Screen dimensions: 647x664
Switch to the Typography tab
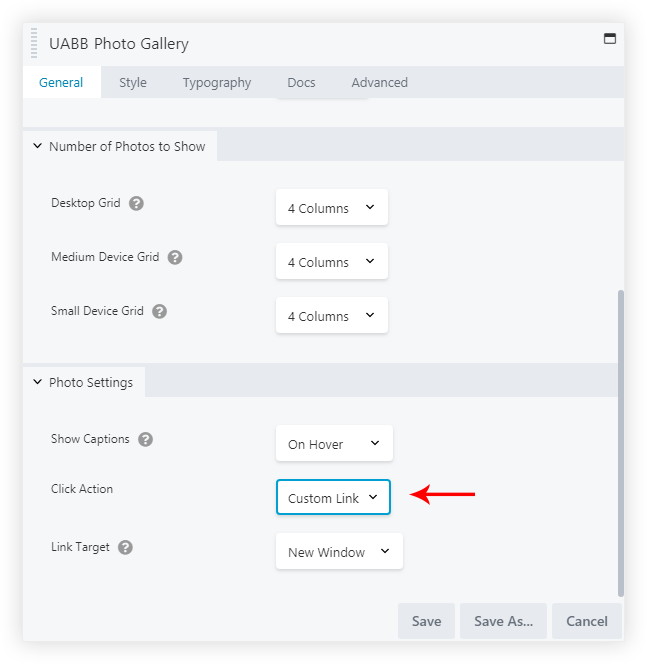(216, 83)
